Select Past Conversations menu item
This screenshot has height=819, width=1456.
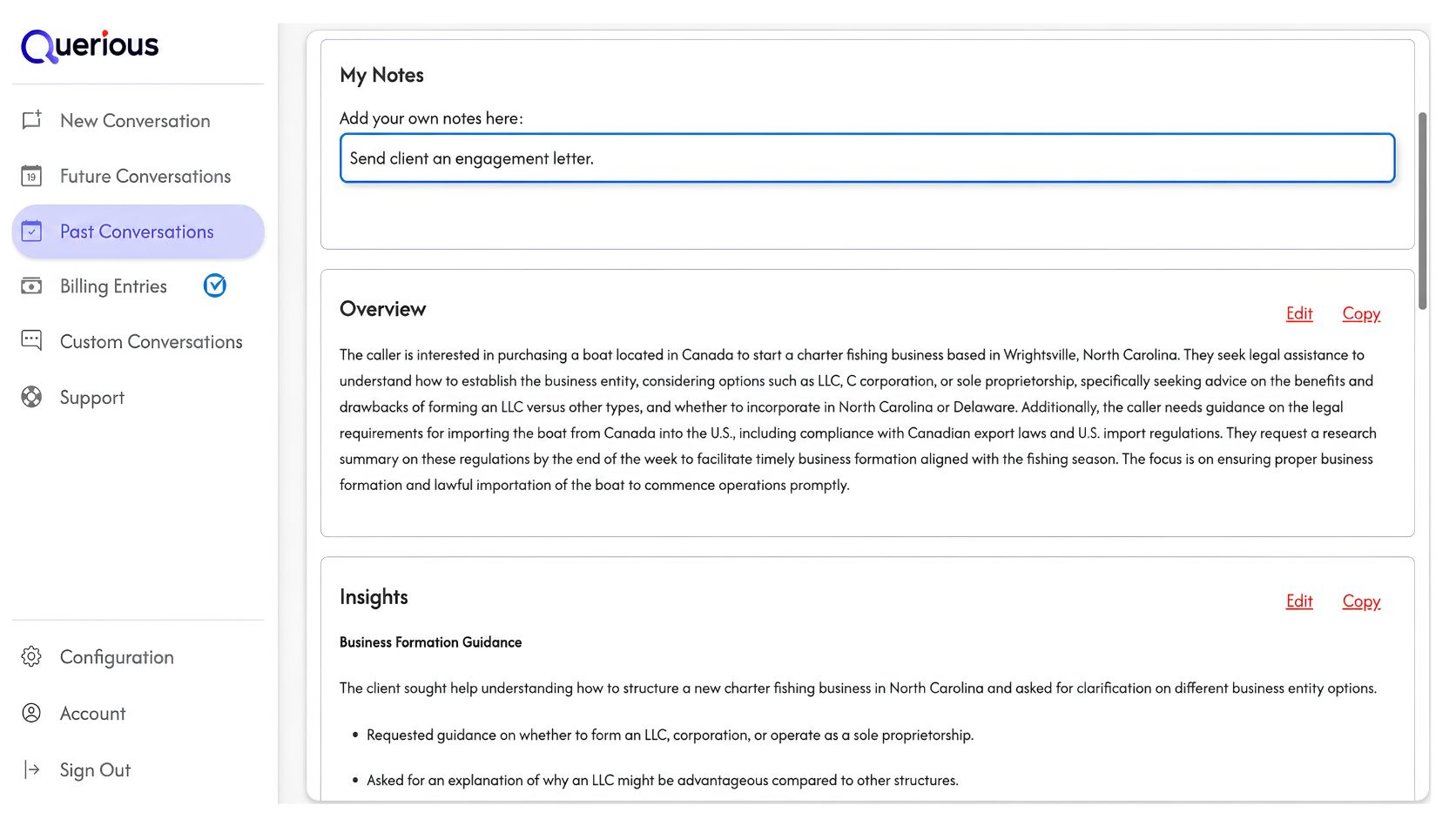(x=138, y=232)
